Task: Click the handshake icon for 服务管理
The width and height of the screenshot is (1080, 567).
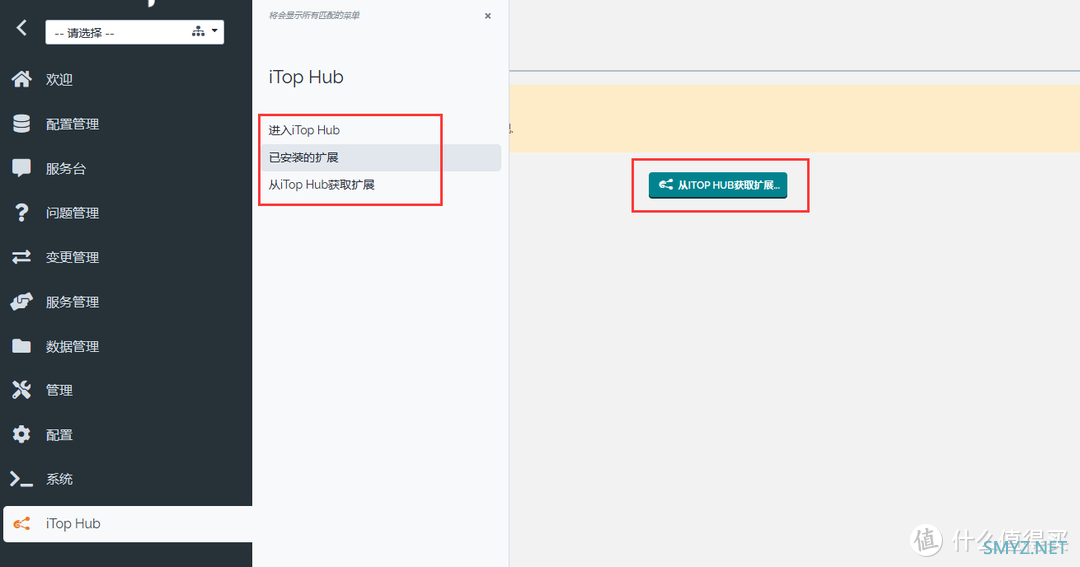Action: click(21, 301)
